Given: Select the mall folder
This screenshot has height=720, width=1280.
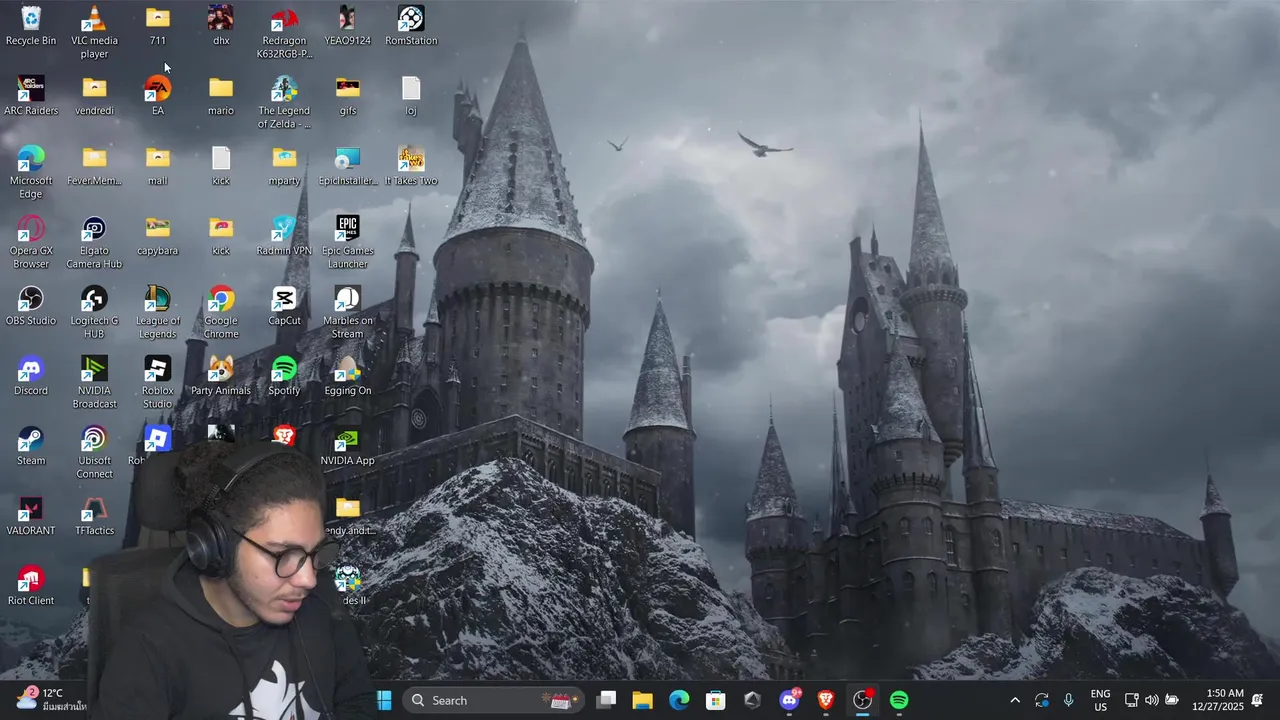Looking at the screenshot, I should pos(158,166).
